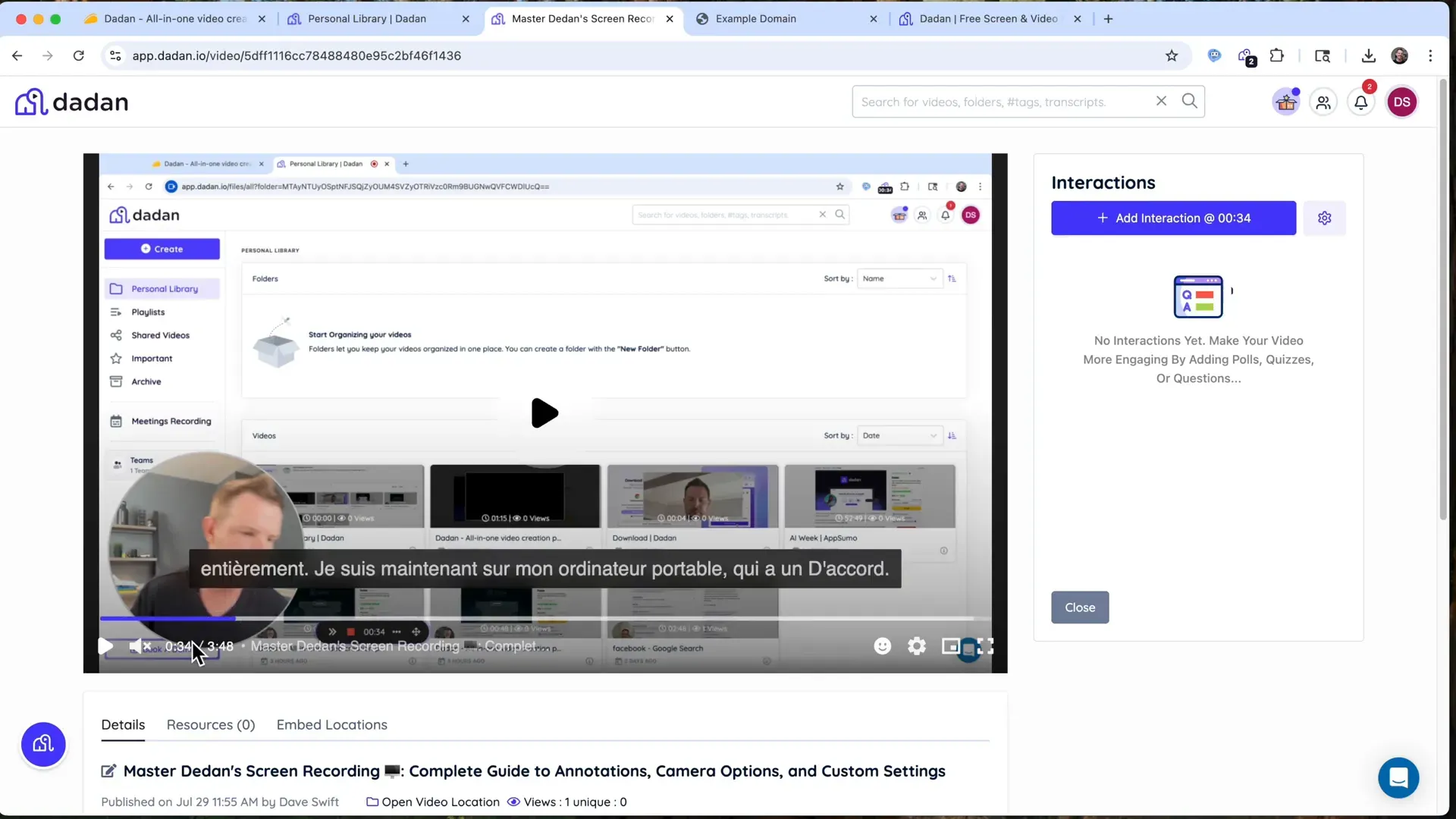
Task: Close the Example Domain tab
Action: [874, 19]
